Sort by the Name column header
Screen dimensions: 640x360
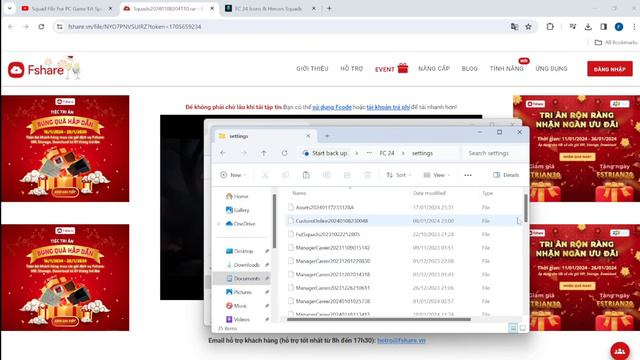(x=299, y=193)
